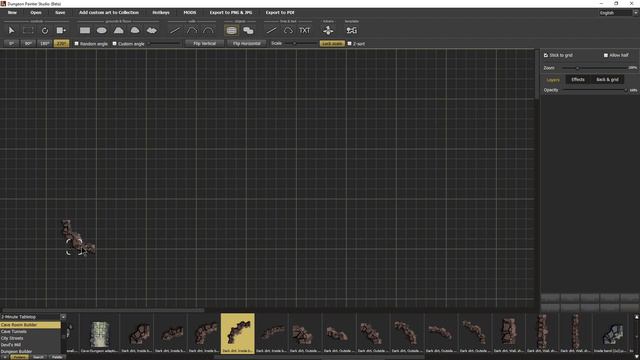Viewport: 640px width, 360px height.
Task: Switch to the Effects tab
Action: [x=578, y=80]
